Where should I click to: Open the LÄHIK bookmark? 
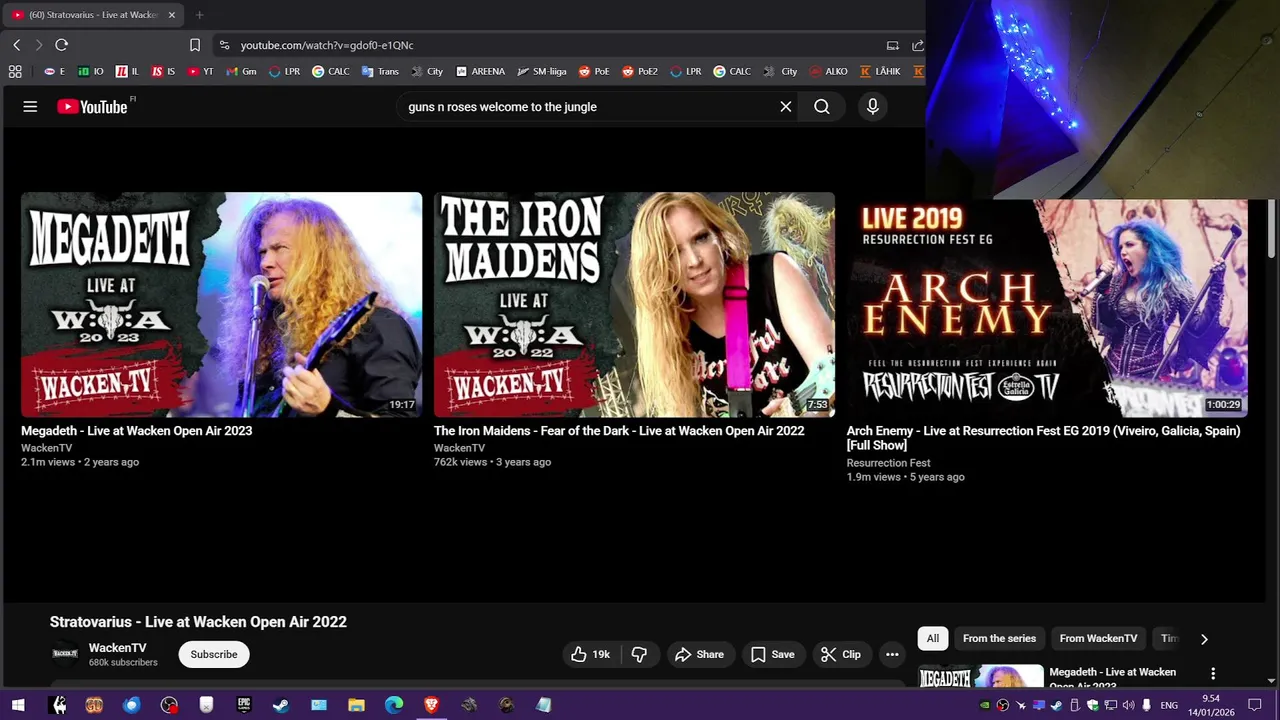[x=880, y=72]
